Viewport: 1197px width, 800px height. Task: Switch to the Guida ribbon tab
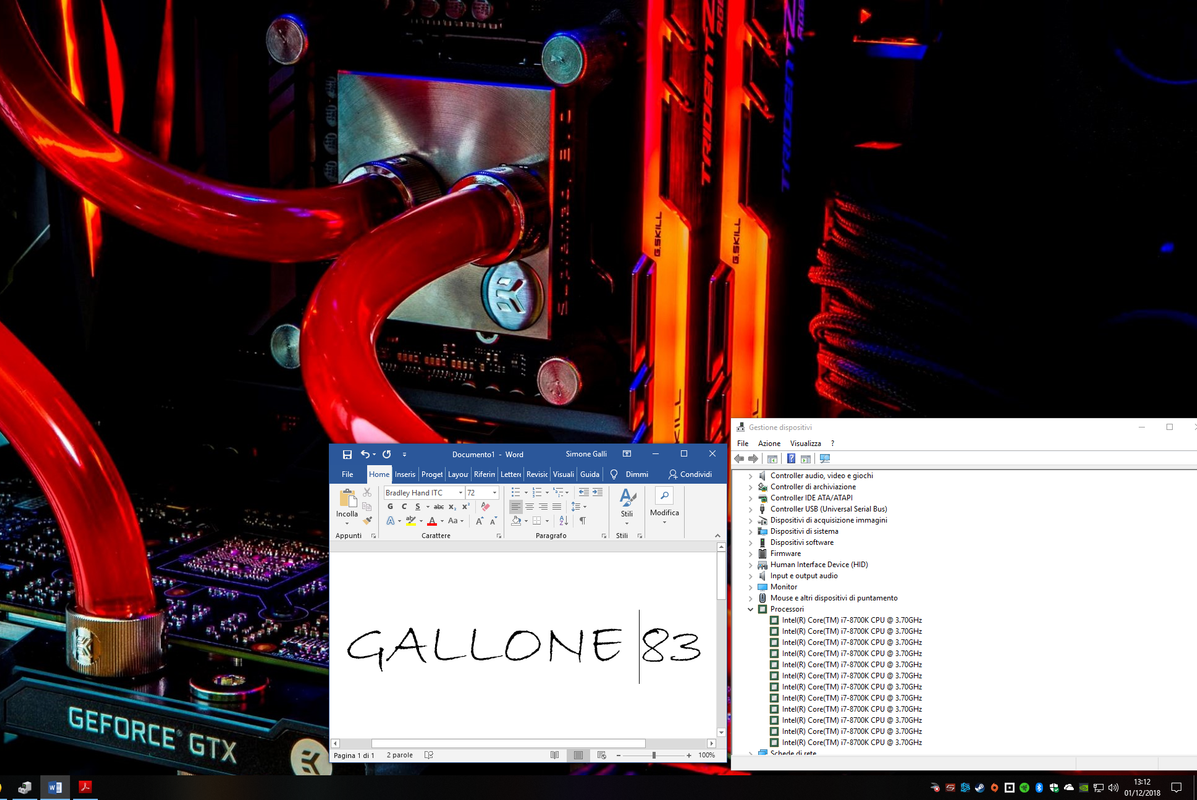click(589, 474)
